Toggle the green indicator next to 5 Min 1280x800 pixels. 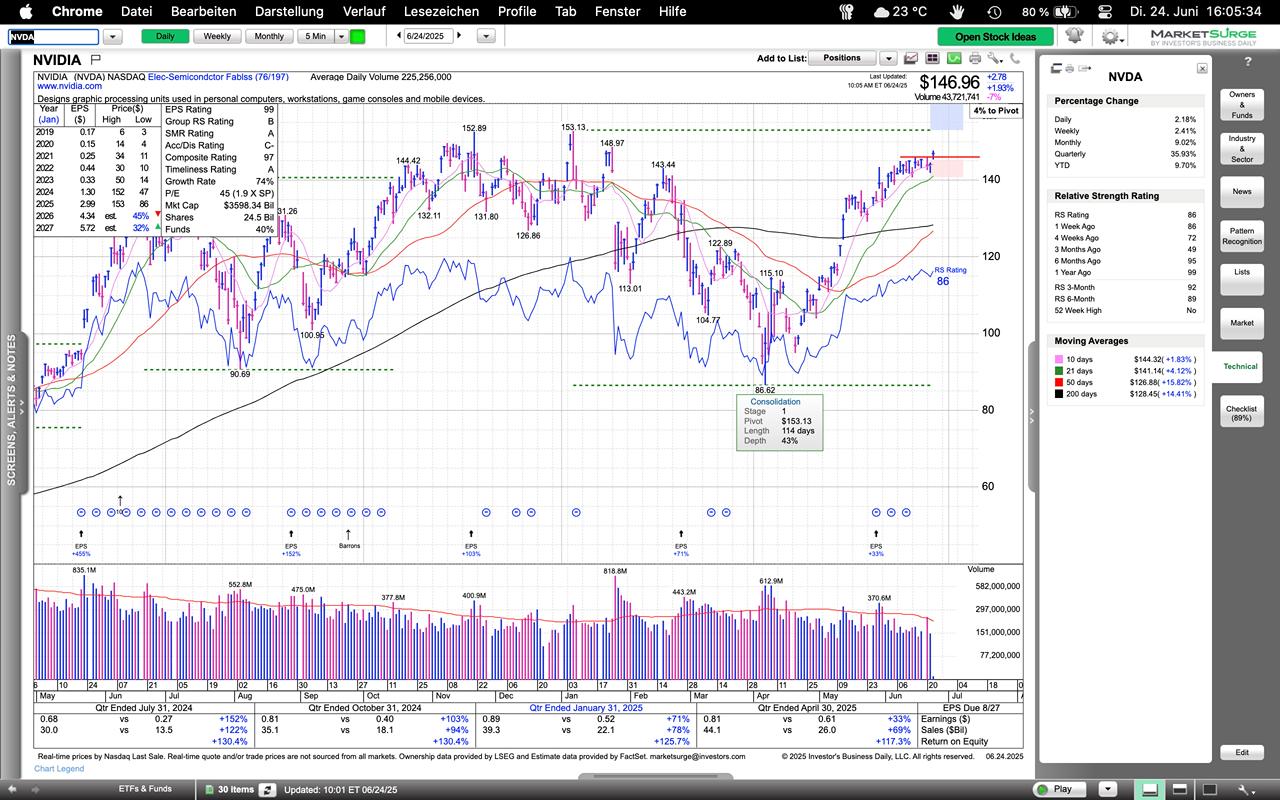tap(357, 36)
